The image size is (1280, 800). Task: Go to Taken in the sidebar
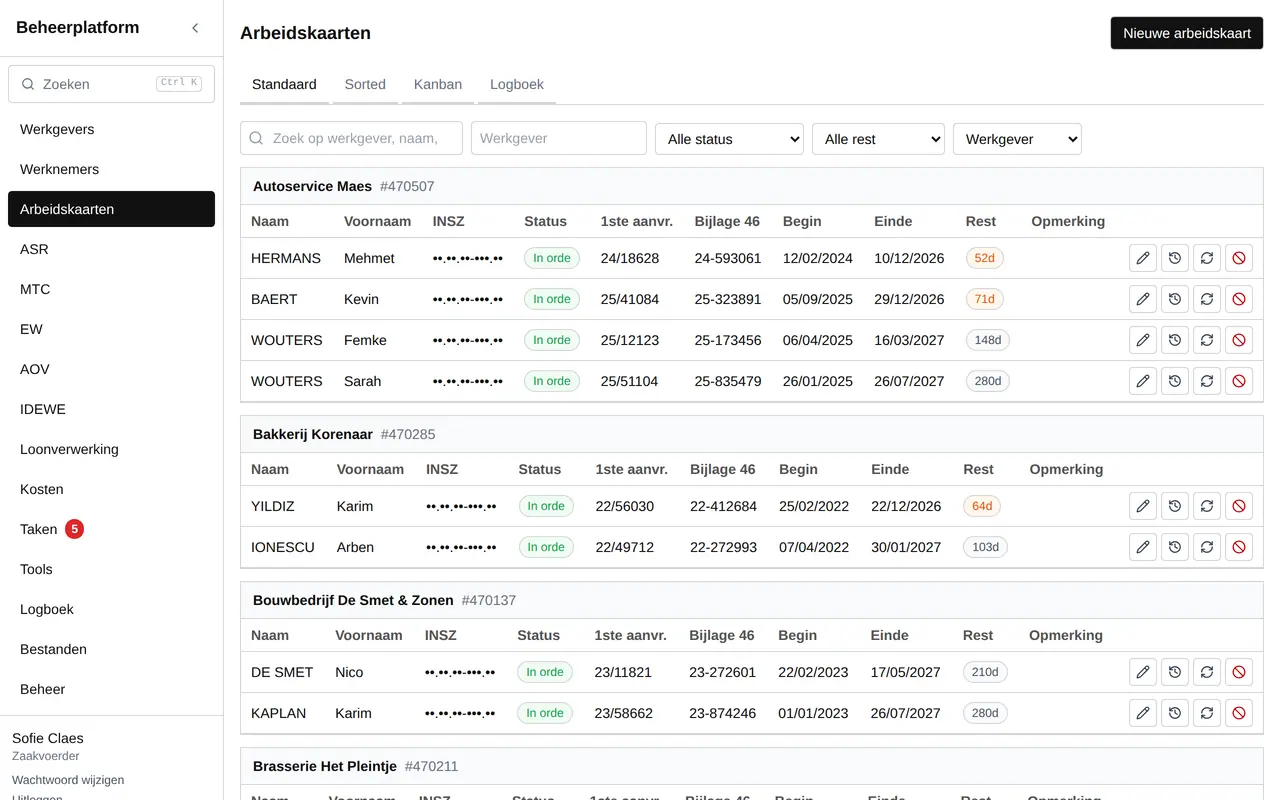pyautogui.click(x=111, y=529)
